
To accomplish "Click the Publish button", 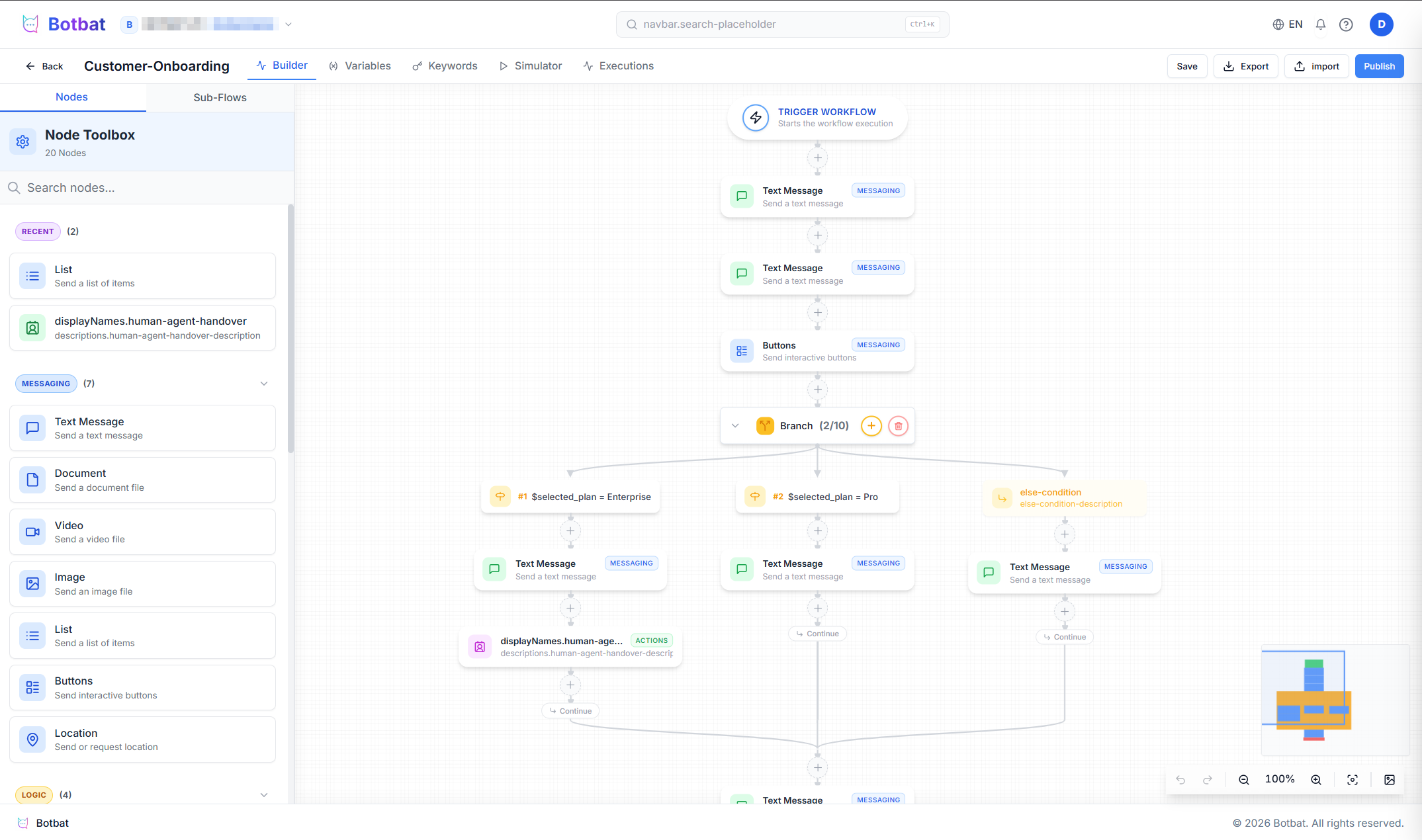I will [1379, 66].
